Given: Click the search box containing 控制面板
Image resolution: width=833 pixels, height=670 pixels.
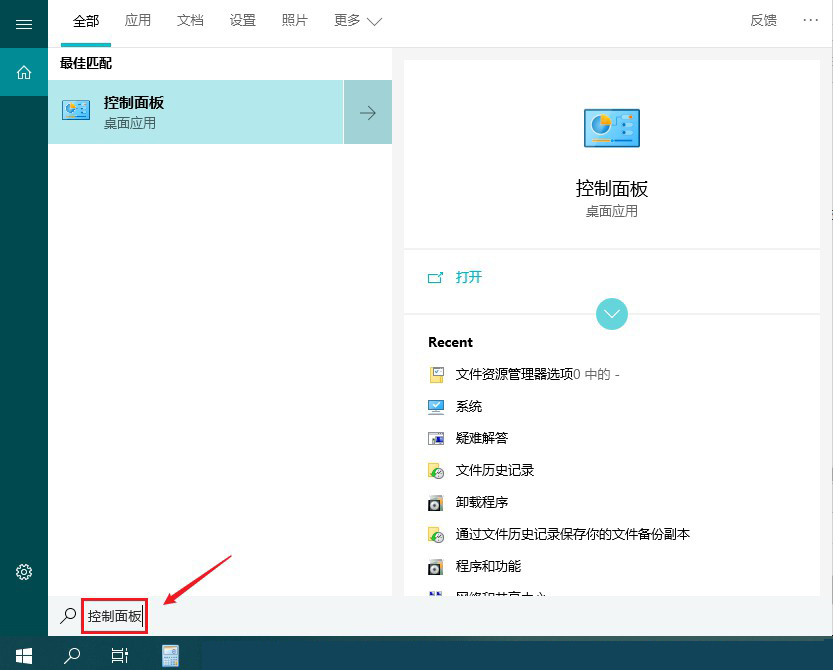Looking at the screenshot, I should pyautogui.click(x=114, y=617).
